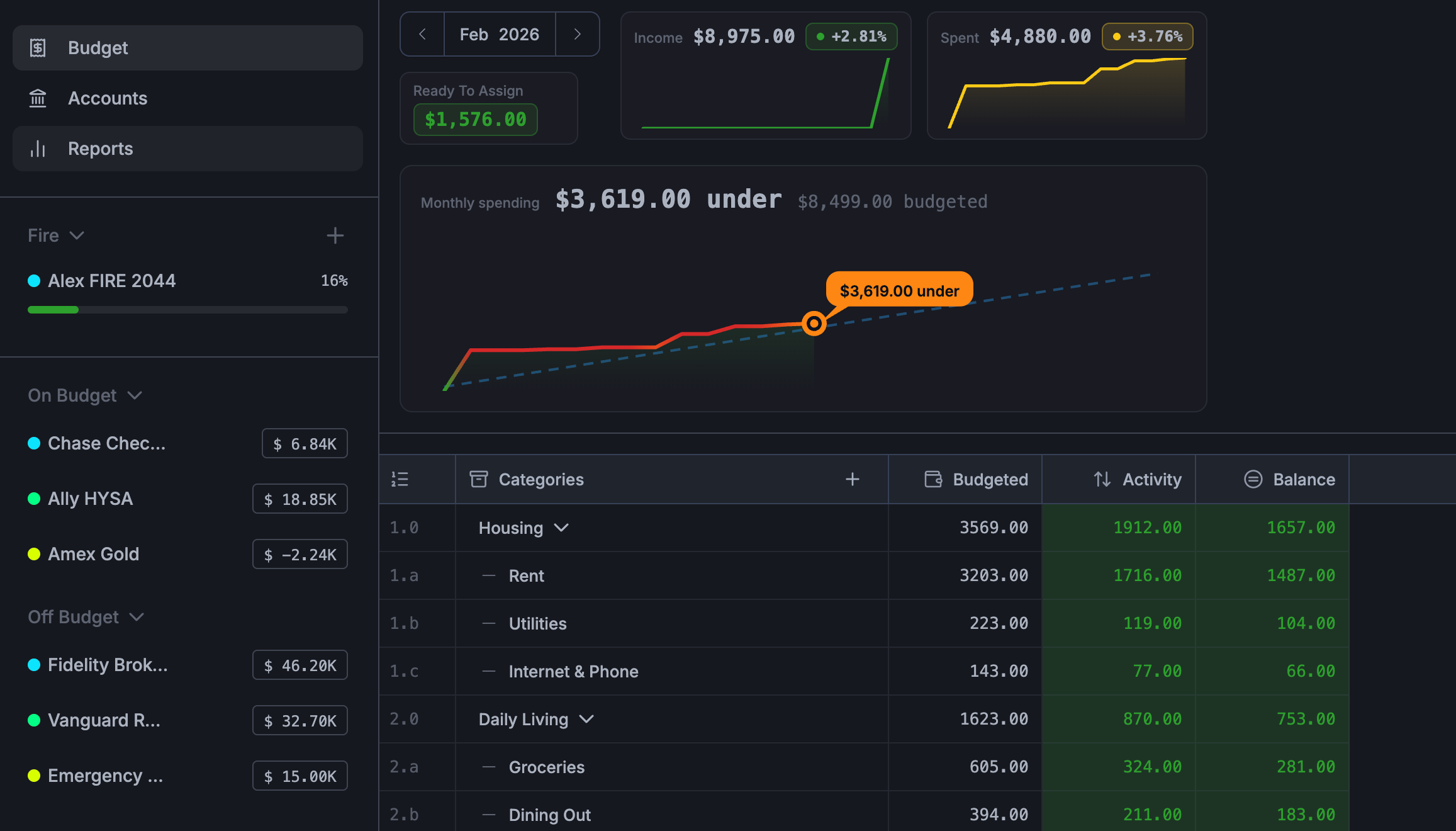Collapse the On Budget accounts list

135,395
